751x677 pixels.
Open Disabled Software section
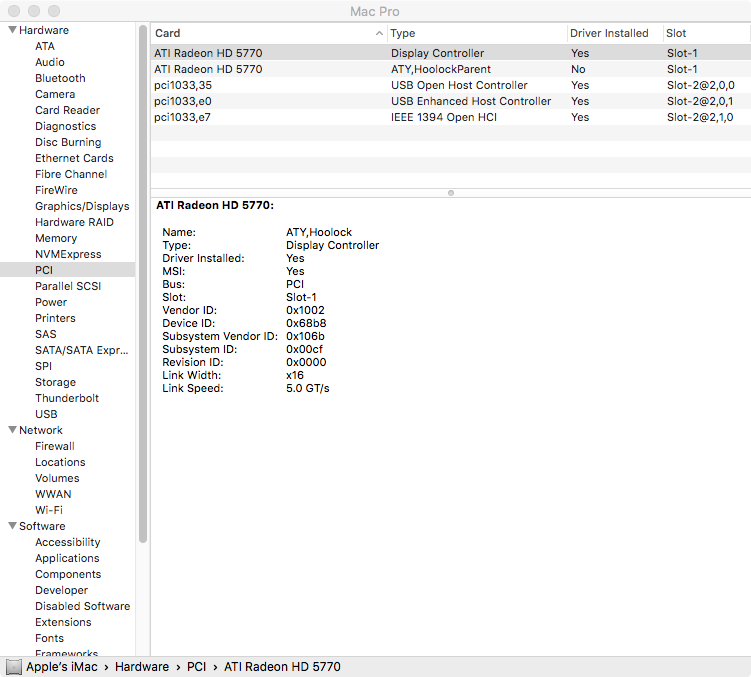coord(83,606)
